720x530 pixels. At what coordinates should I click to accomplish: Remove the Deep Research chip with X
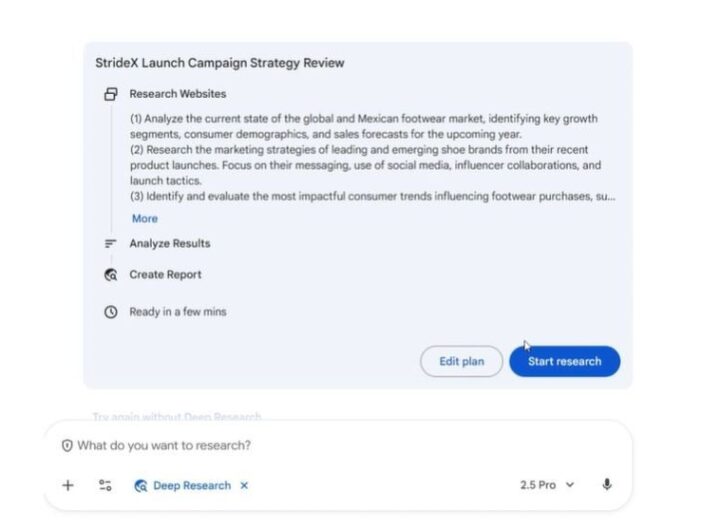(x=244, y=486)
